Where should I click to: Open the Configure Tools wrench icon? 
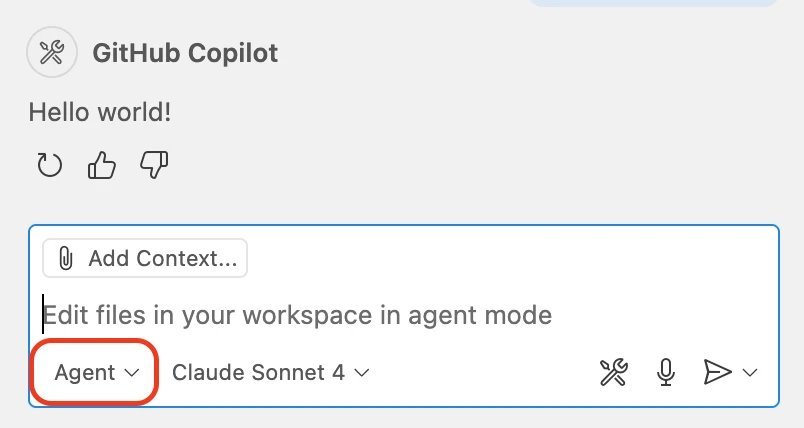click(x=612, y=373)
